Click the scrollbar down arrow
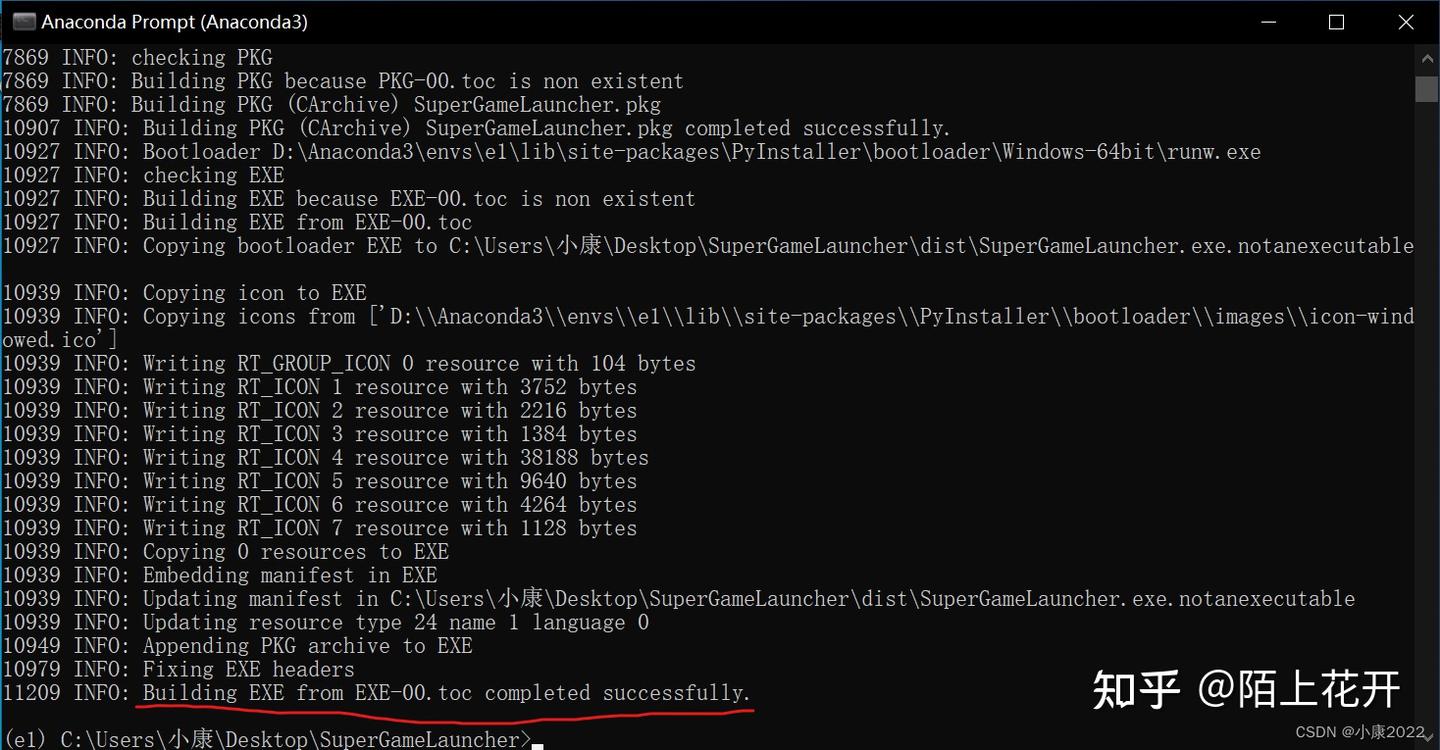This screenshot has height=750, width=1440. (x=1426, y=737)
